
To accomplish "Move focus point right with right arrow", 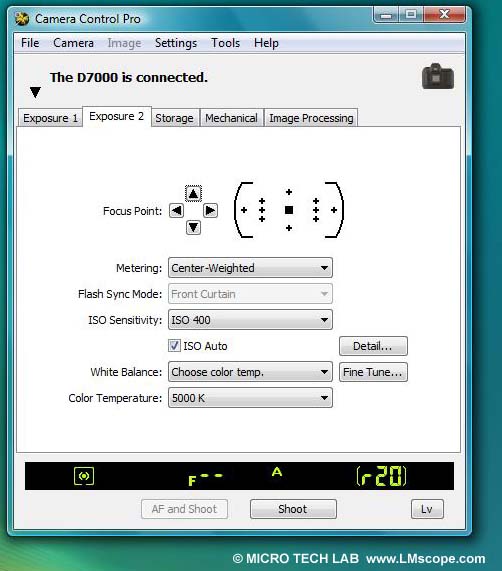I will (210, 210).
